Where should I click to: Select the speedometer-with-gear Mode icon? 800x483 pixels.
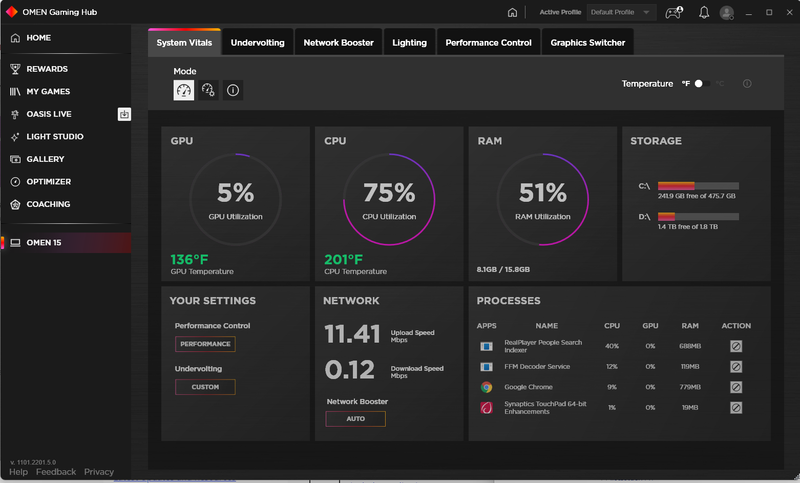(x=208, y=90)
